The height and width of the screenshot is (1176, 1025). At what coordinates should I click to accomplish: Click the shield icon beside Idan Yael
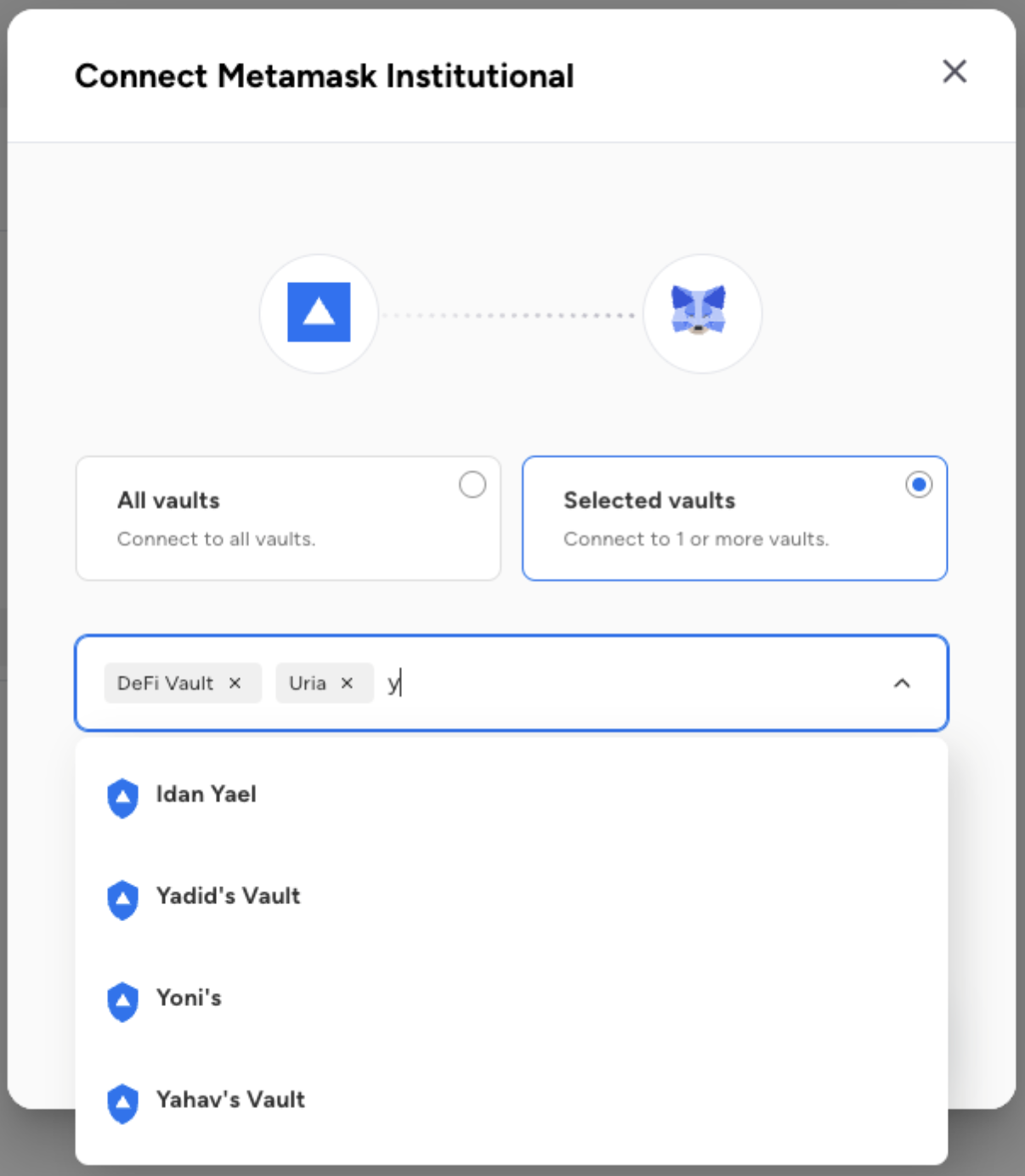pos(123,798)
